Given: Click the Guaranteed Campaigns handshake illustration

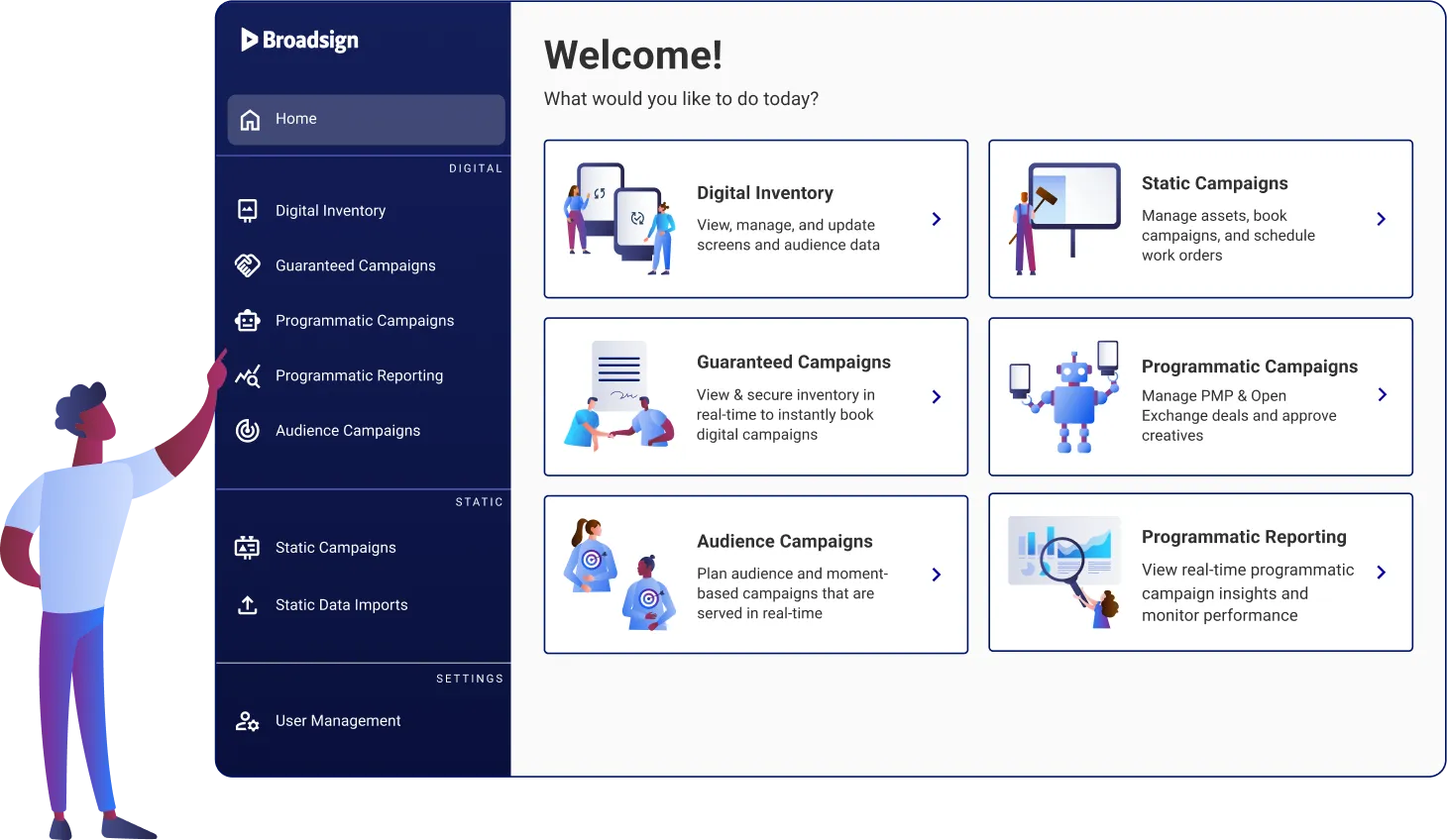Looking at the screenshot, I should tap(619, 396).
